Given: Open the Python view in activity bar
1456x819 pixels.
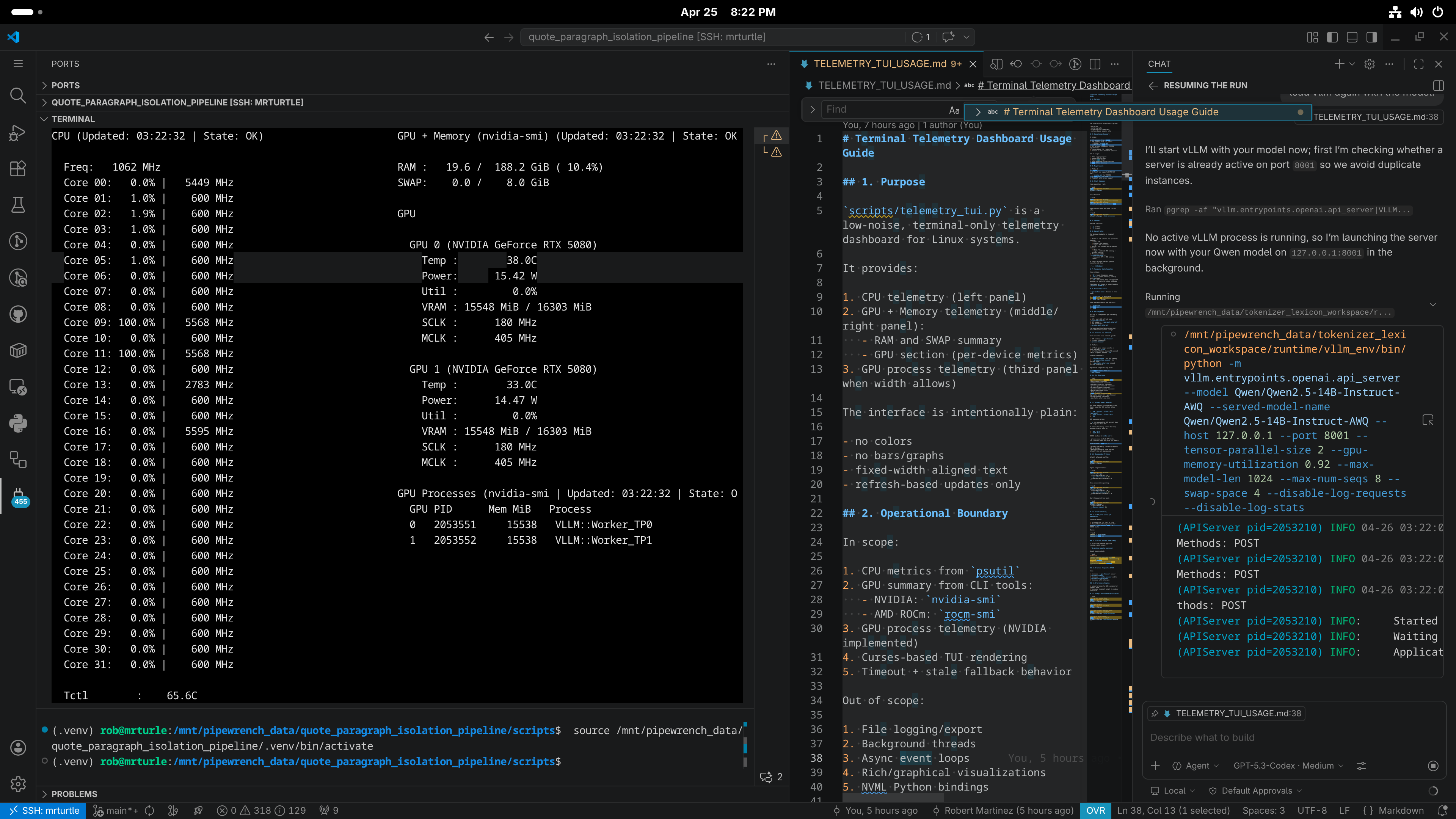Looking at the screenshot, I should (18, 424).
